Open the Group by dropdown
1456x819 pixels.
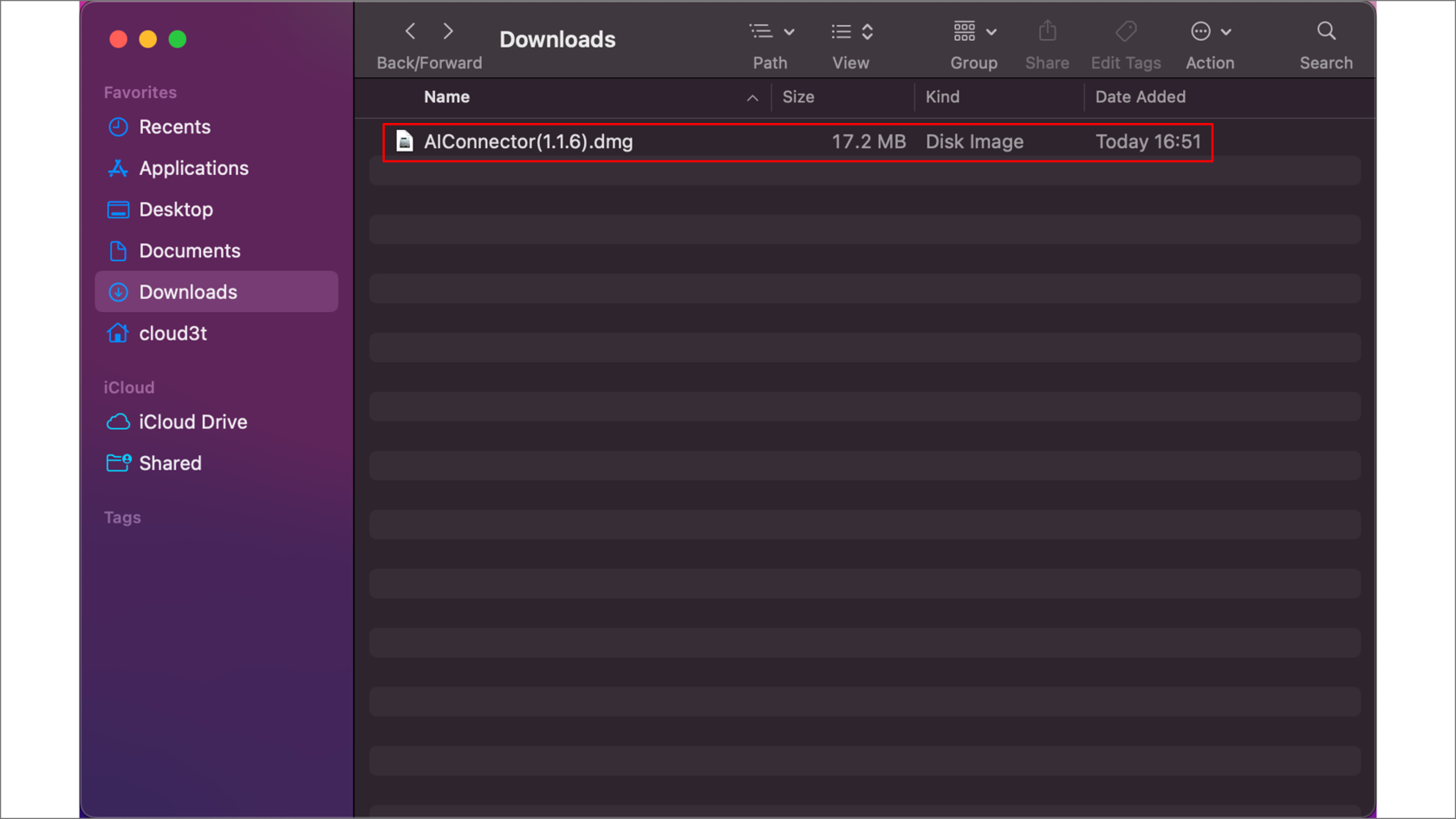click(x=973, y=32)
